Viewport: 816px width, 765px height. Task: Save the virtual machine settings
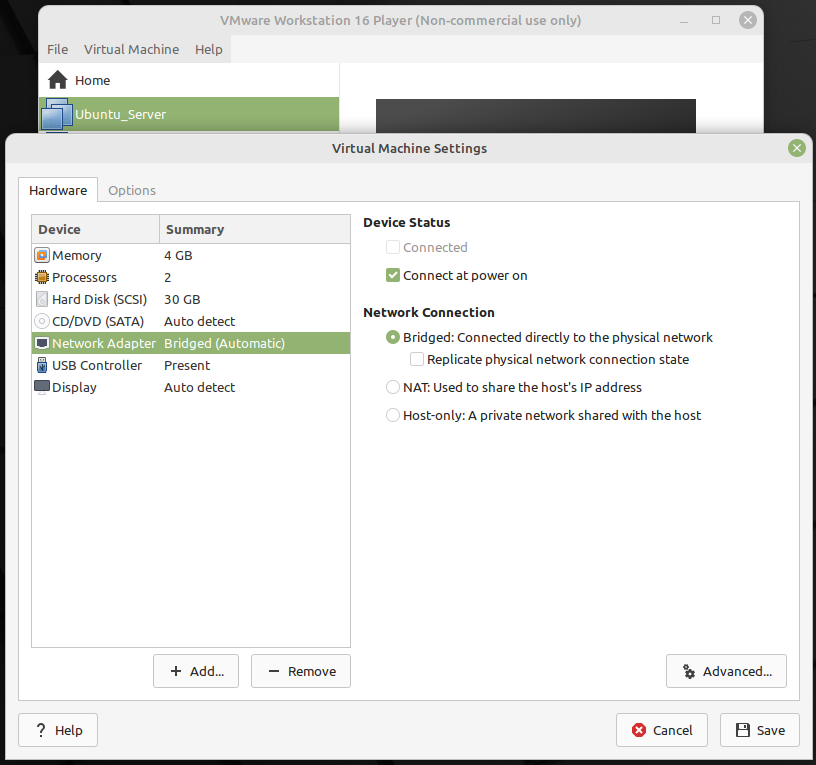(760, 730)
